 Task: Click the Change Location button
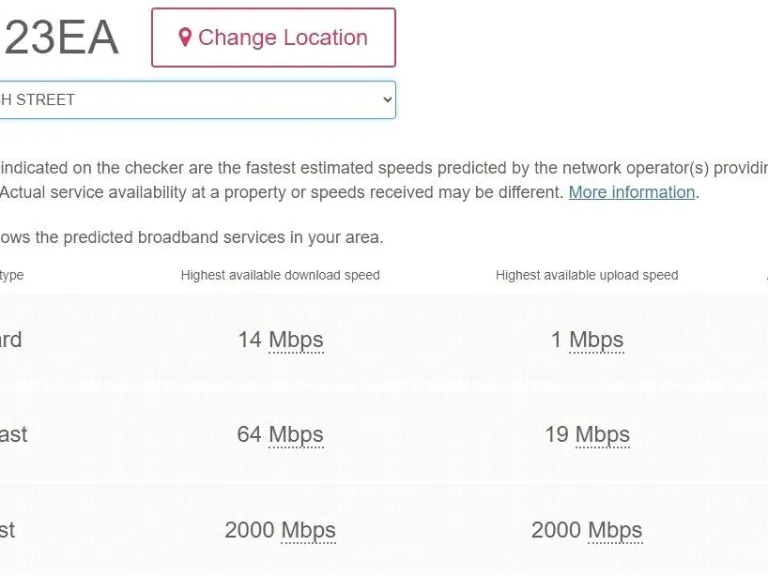[x=273, y=38]
